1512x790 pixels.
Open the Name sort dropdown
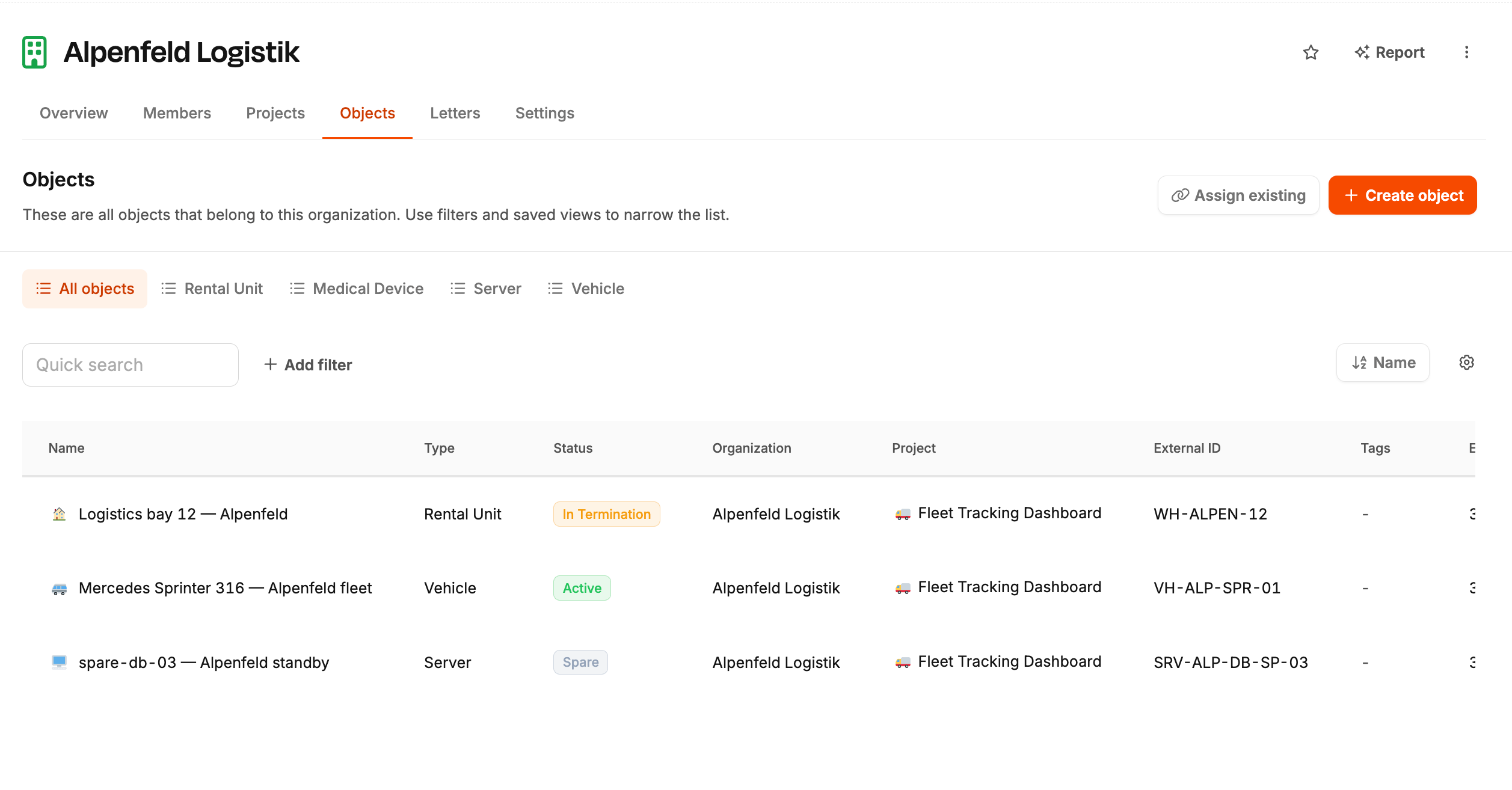[x=1383, y=363]
